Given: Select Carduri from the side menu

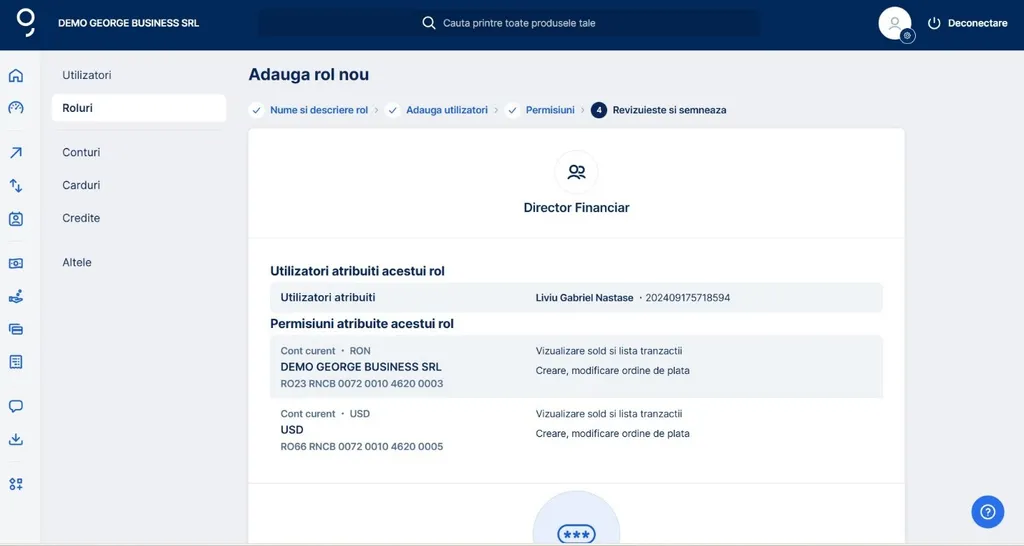Looking at the screenshot, I should (81, 185).
